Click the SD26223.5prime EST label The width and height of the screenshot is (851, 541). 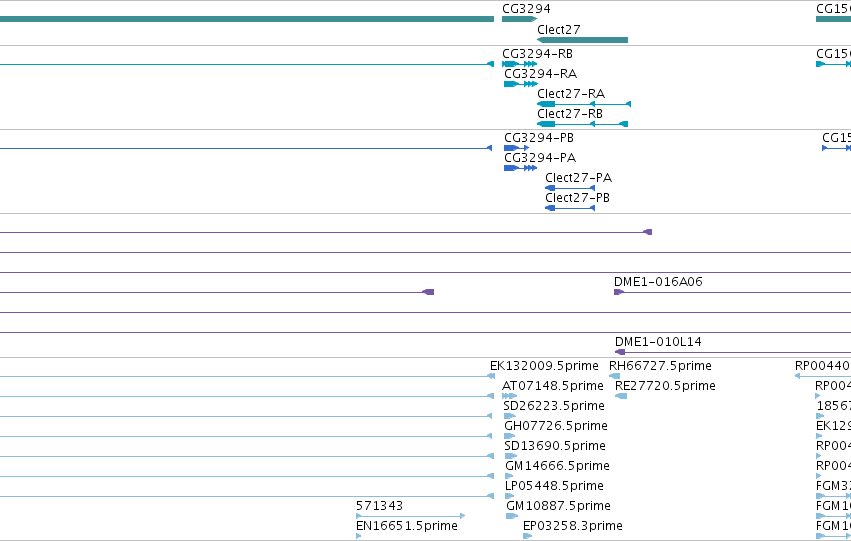coord(554,406)
